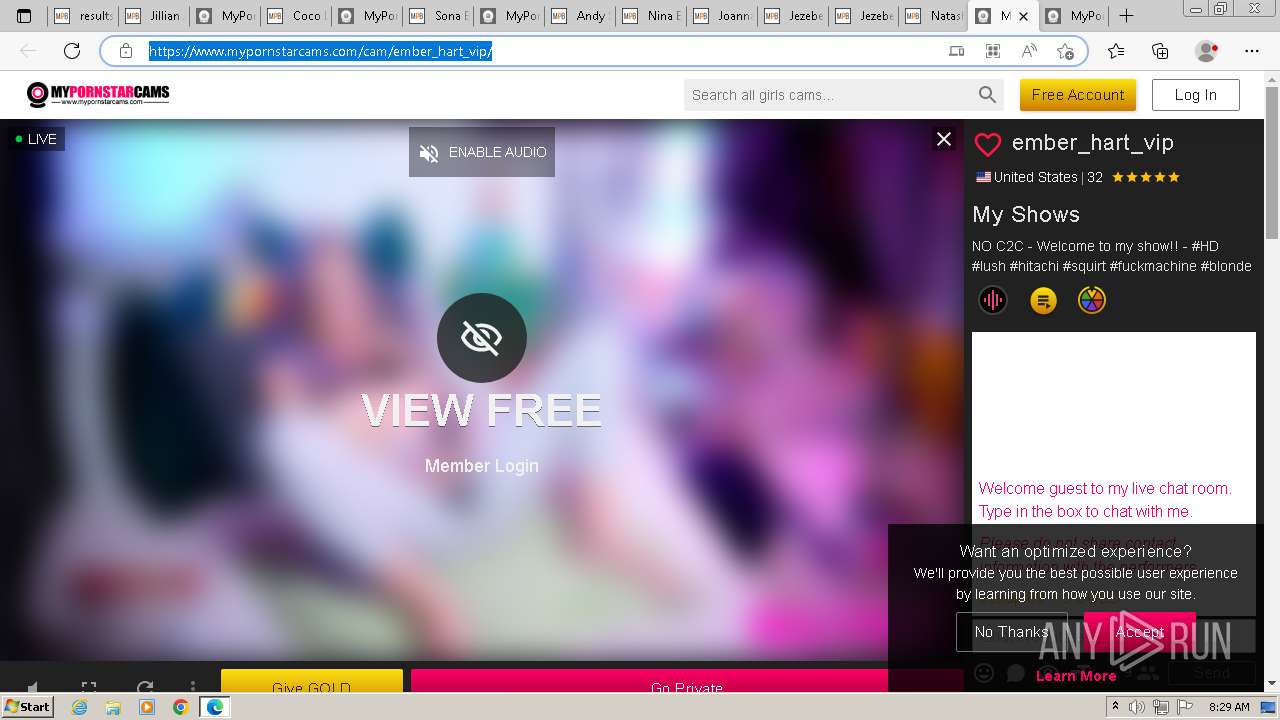Open the media player from the taskbar
Image resolution: width=1280 pixels, height=720 pixels.
[147, 707]
